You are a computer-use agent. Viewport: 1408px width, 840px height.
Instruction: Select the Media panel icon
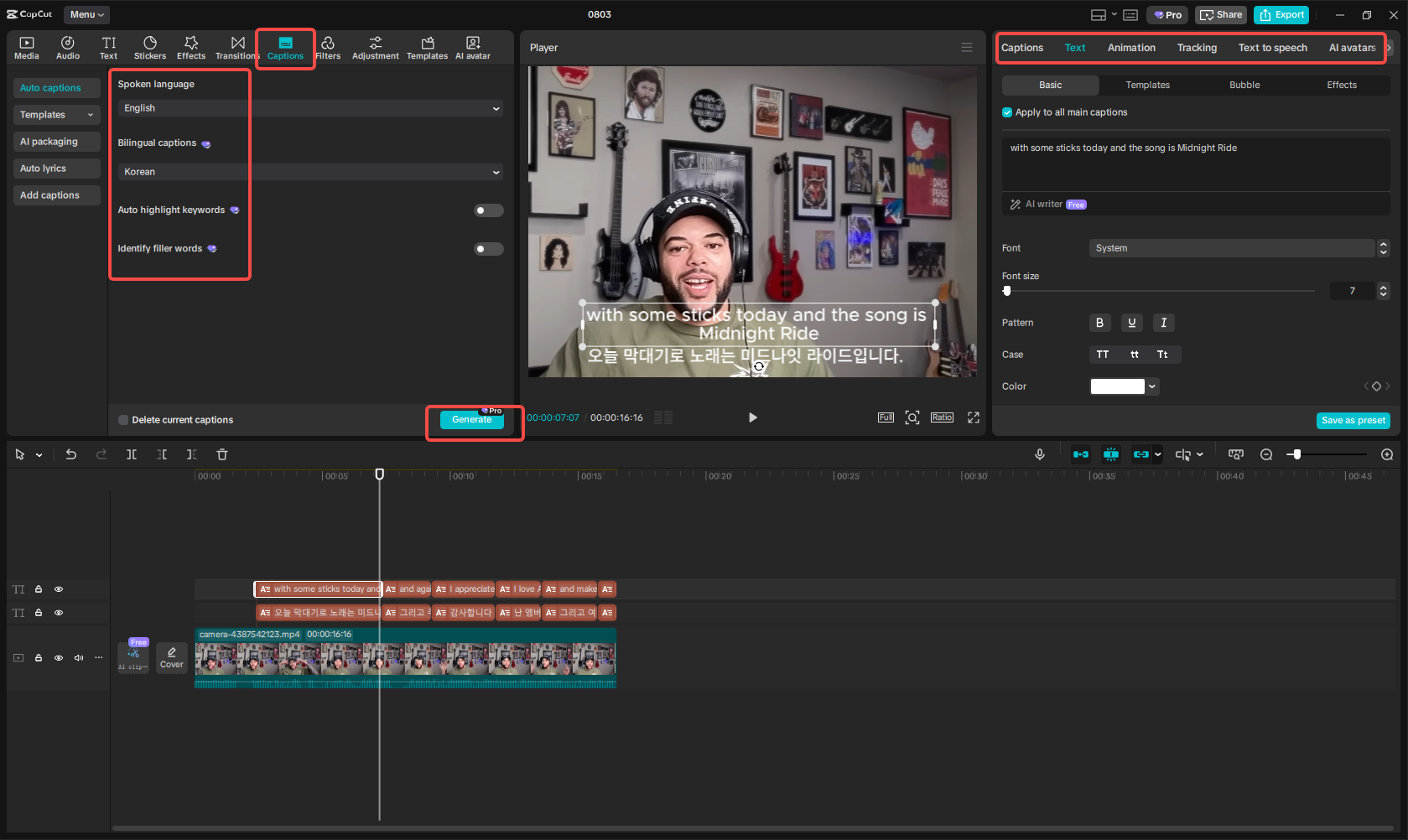pos(26,47)
